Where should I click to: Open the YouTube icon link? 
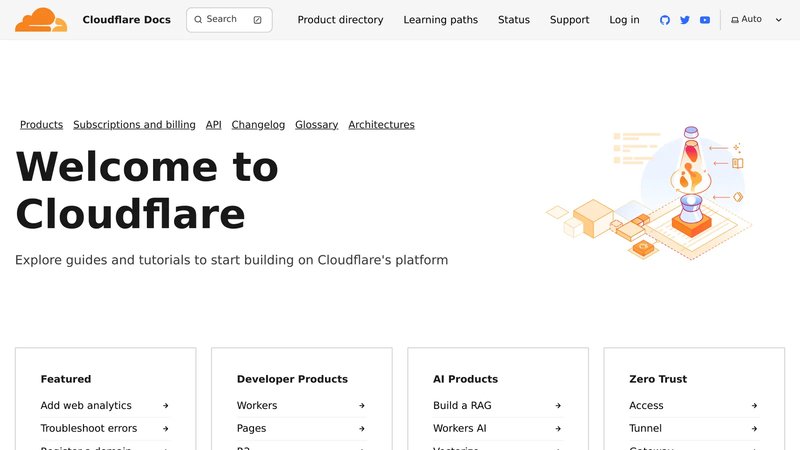705,20
